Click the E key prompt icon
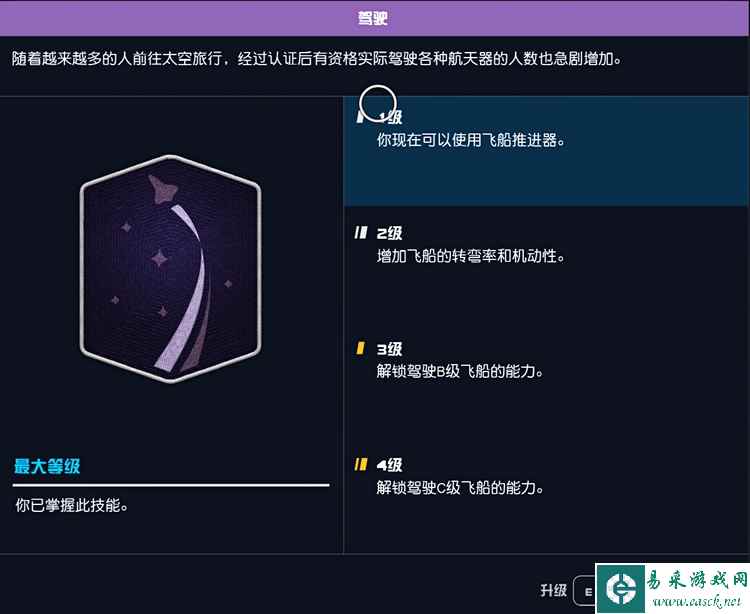 pyautogui.click(x=586, y=592)
